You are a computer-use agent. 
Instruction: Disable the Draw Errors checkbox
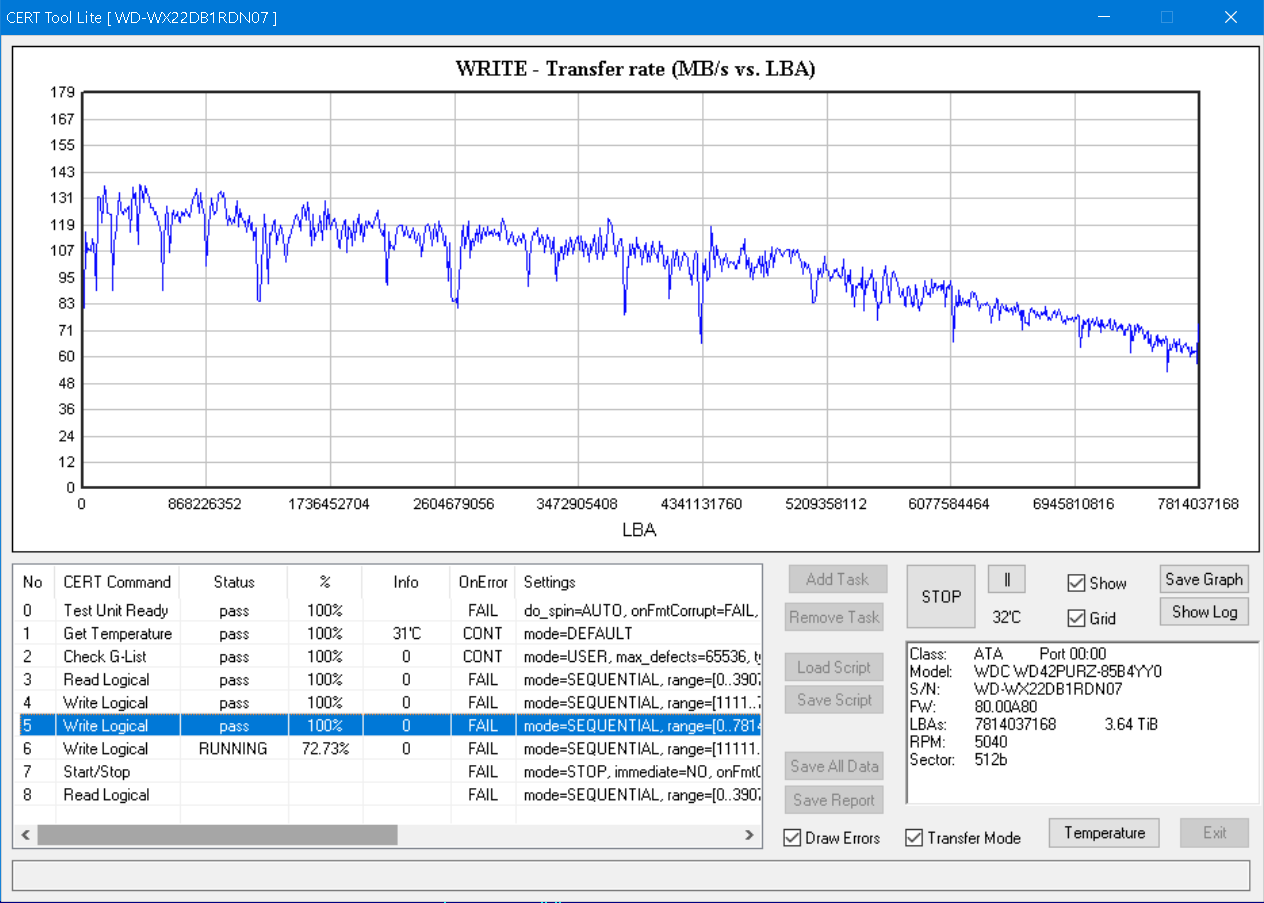pyautogui.click(x=793, y=838)
